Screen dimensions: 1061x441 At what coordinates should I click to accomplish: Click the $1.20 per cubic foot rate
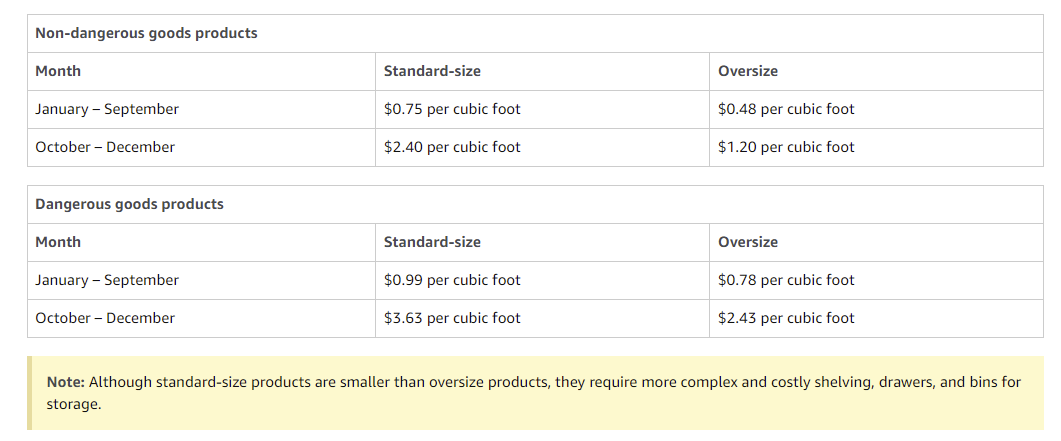point(786,147)
